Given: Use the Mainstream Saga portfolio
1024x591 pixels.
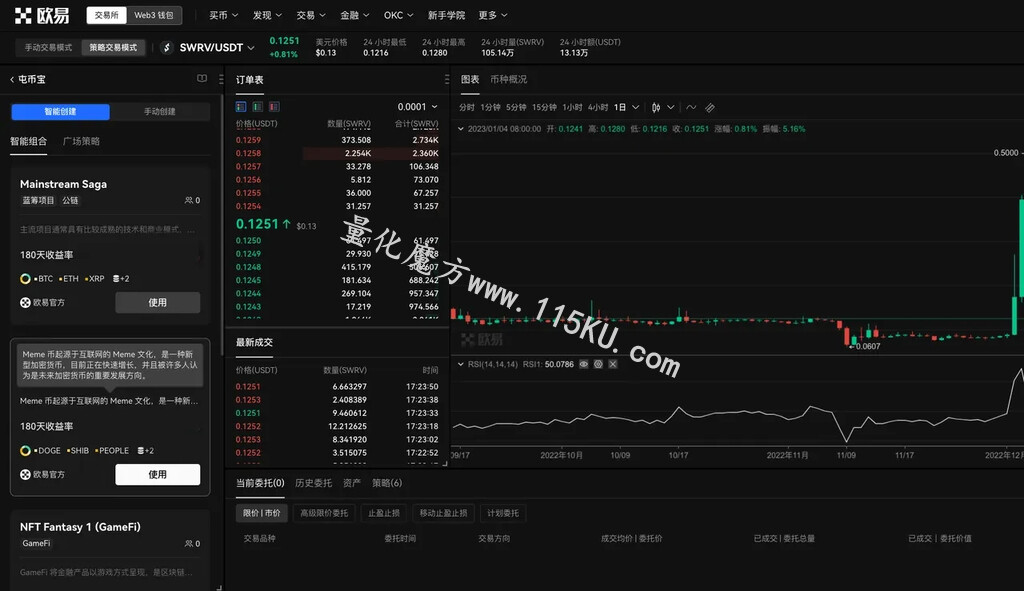Looking at the screenshot, I should click(157, 302).
